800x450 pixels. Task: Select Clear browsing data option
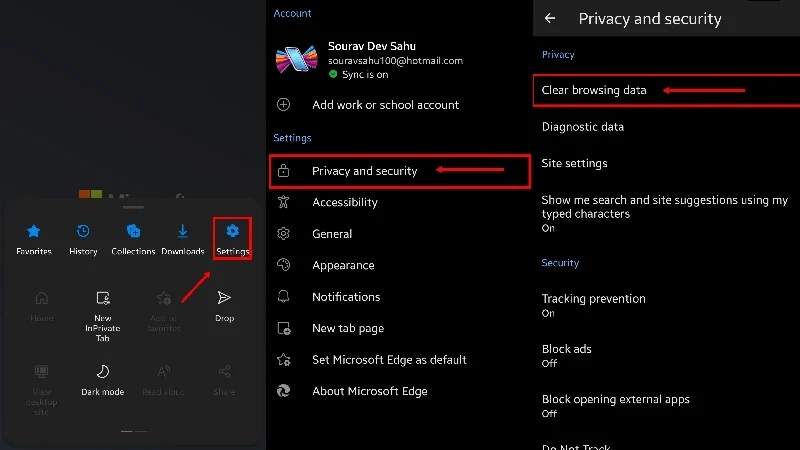click(666, 90)
